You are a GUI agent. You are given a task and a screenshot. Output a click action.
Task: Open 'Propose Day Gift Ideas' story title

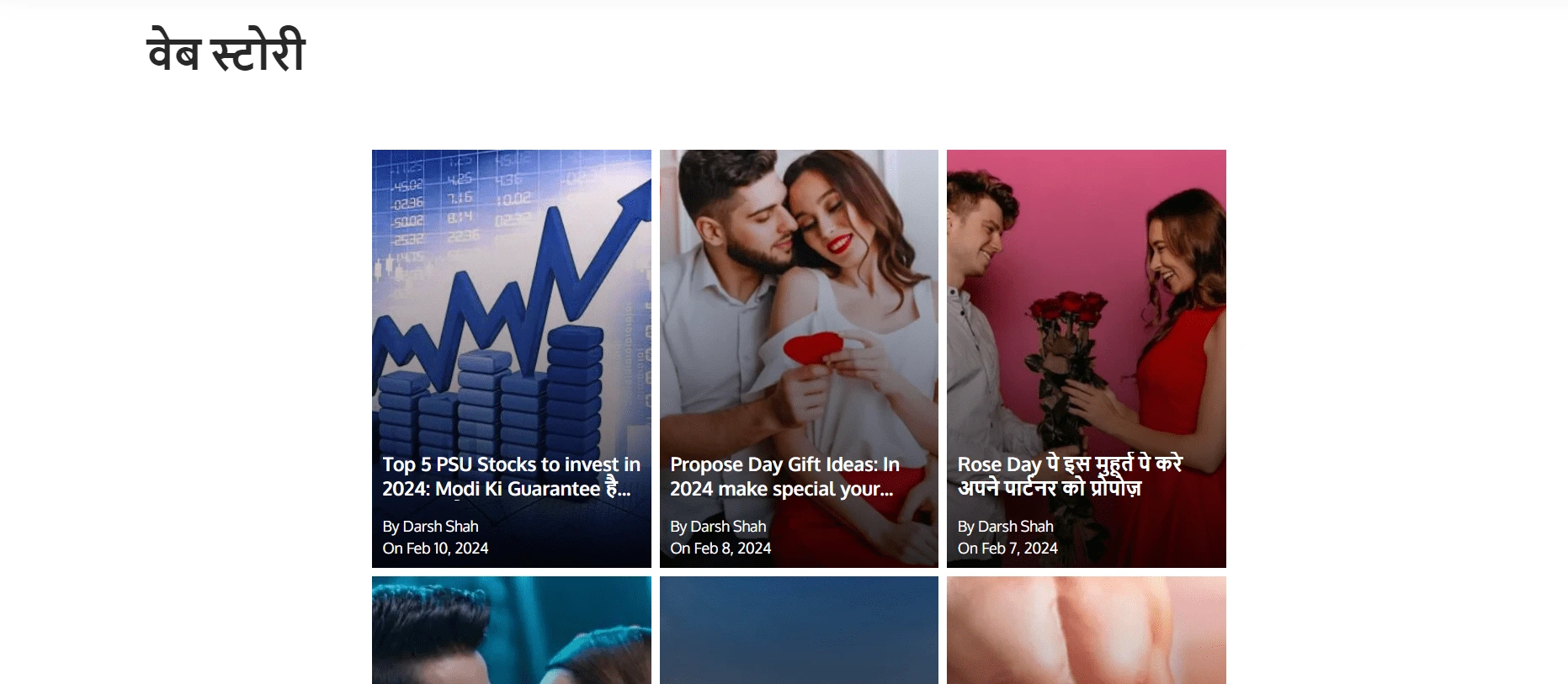point(784,476)
